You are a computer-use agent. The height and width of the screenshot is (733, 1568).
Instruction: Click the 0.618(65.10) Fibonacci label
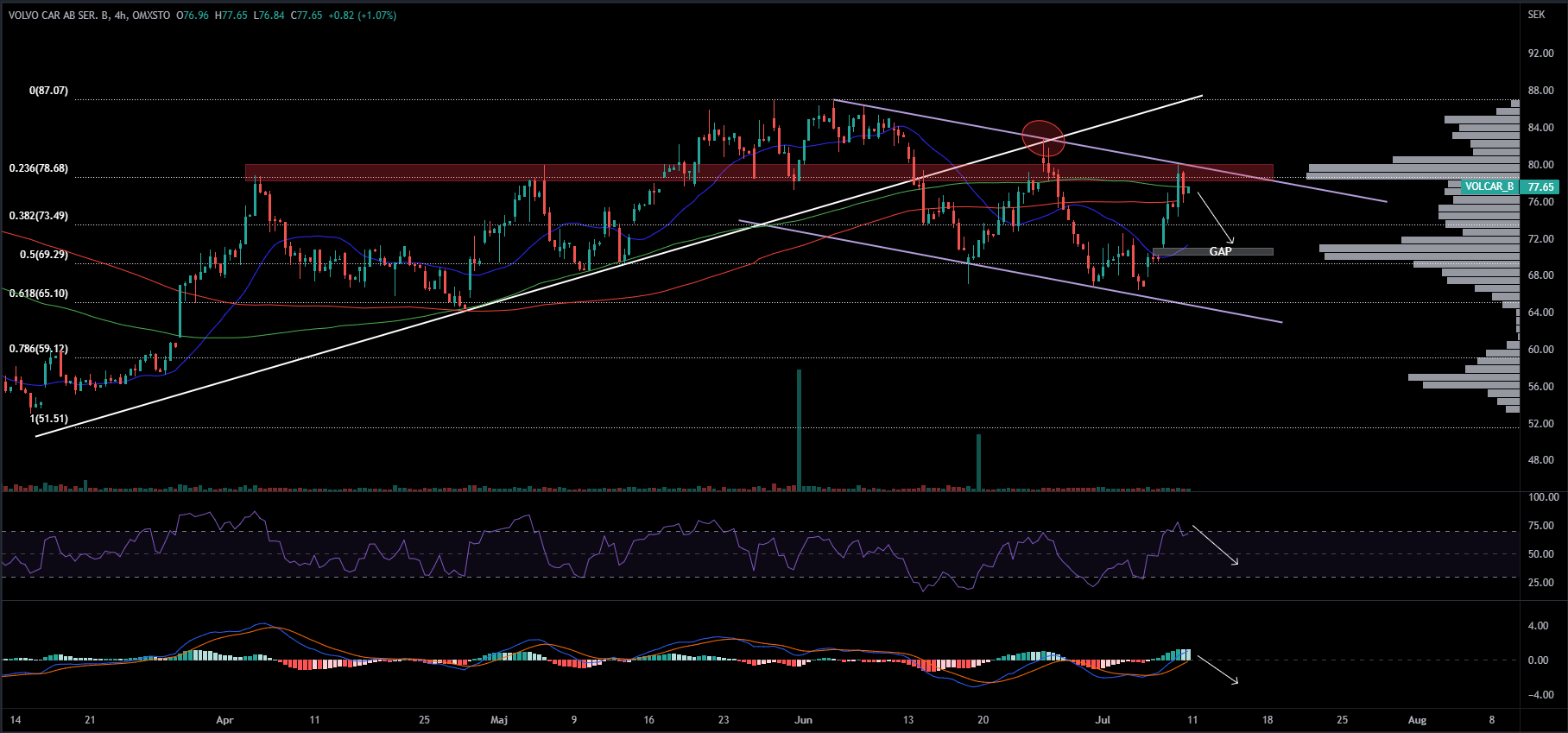[x=39, y=294]
